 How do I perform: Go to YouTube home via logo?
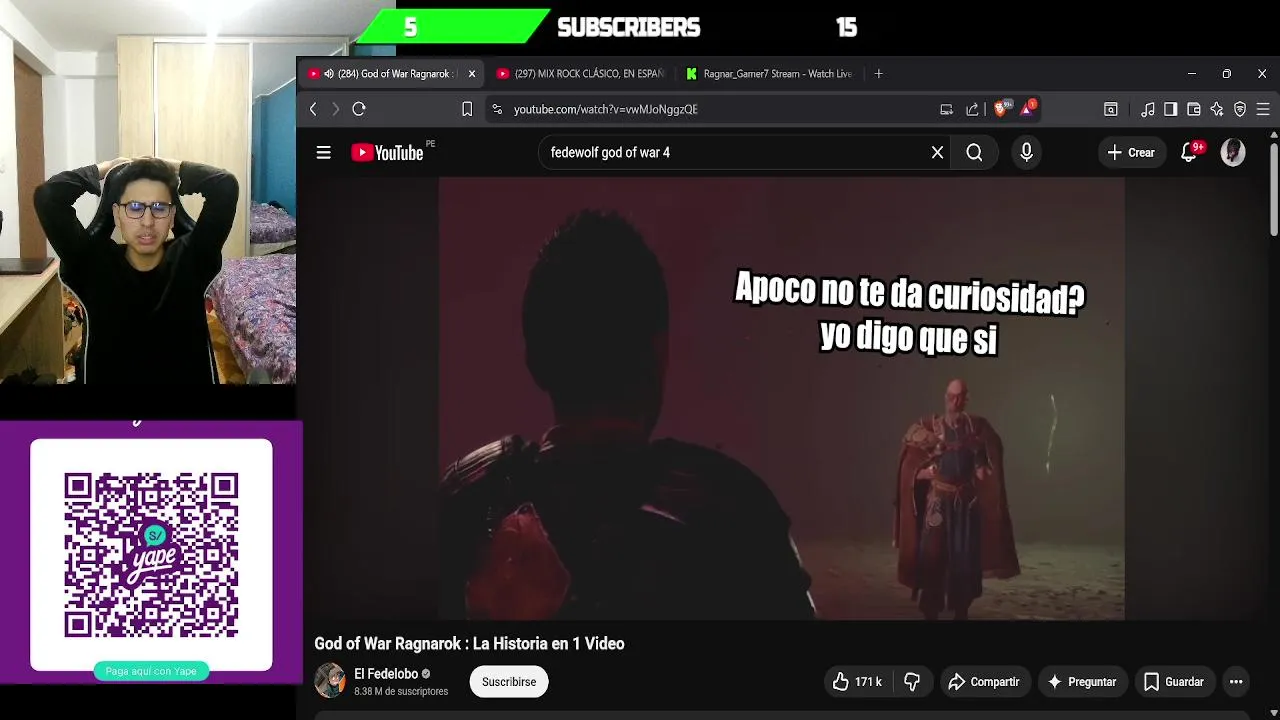point(387,153)
